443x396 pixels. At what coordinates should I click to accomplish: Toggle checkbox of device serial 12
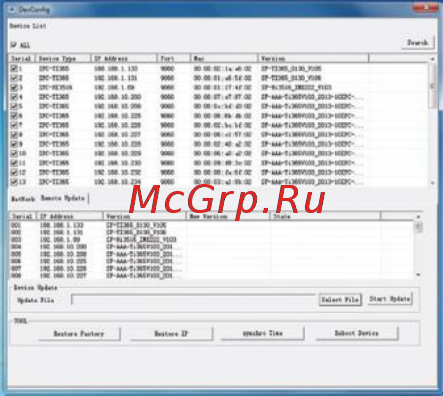point(14,172)
